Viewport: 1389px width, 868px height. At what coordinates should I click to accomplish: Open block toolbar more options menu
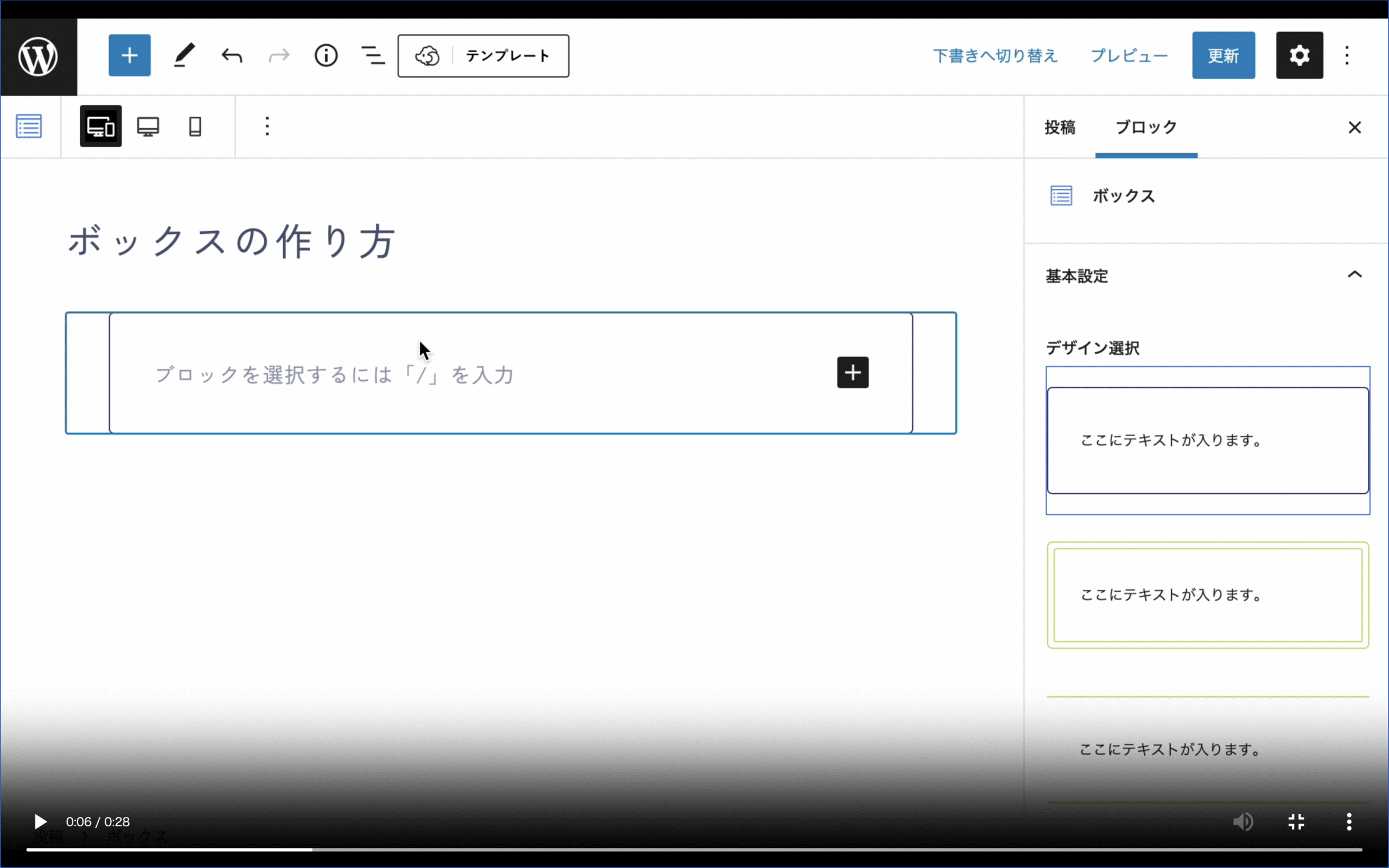coord(267,126)
